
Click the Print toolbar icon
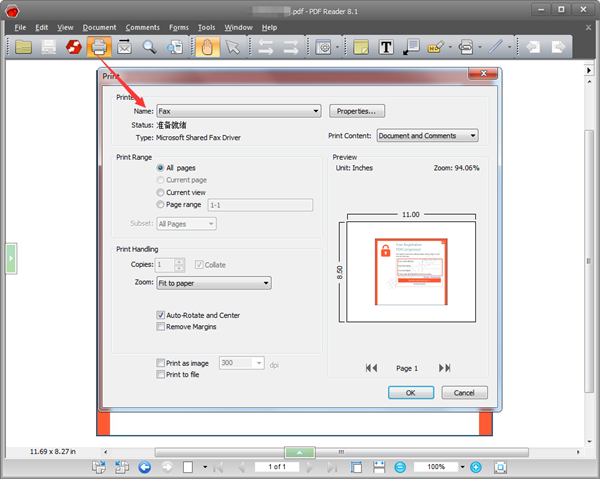coord(99,47)
